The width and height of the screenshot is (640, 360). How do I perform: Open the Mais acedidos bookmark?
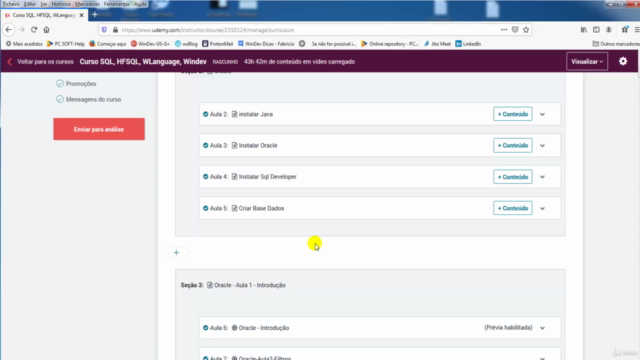(x=24, y=44)
